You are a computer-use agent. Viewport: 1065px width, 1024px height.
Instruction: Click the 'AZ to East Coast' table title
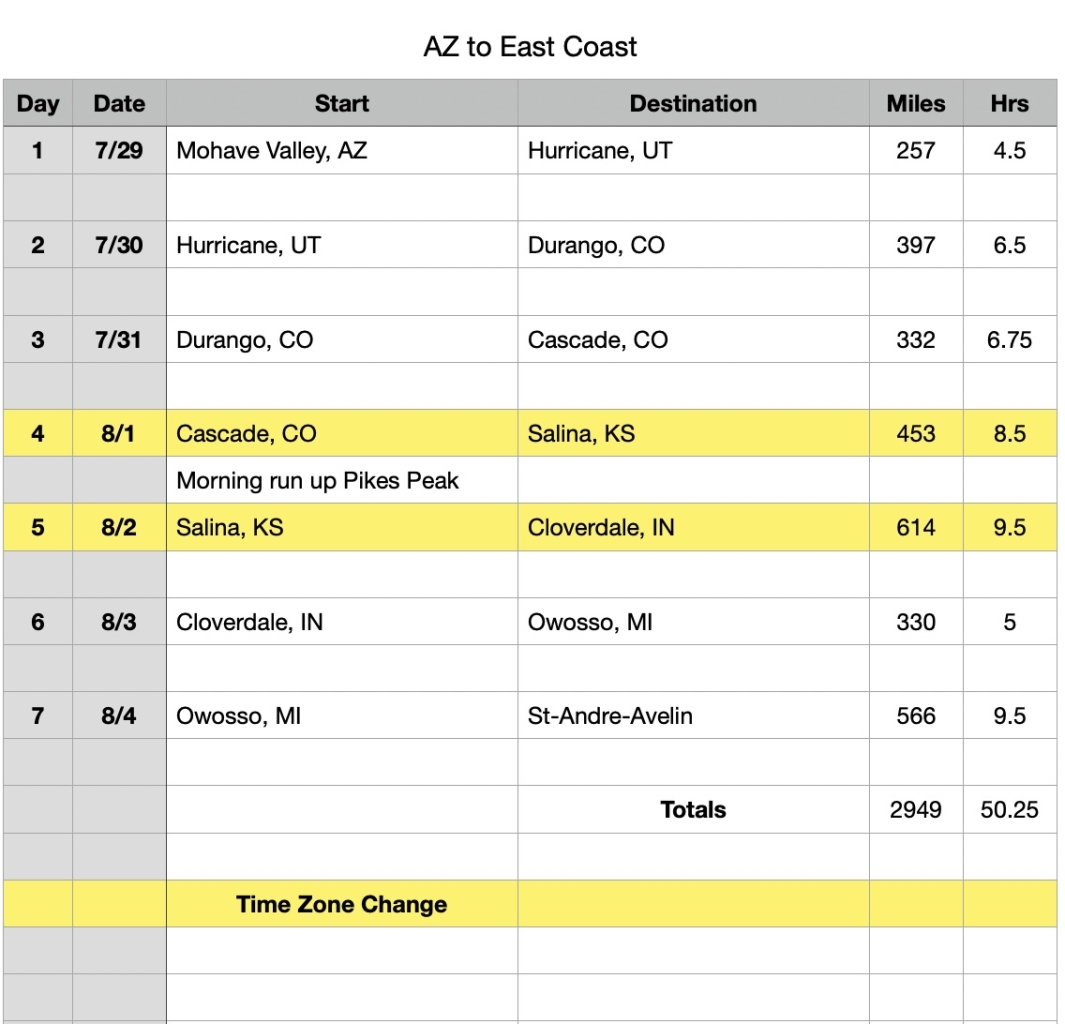click(530, 47)
